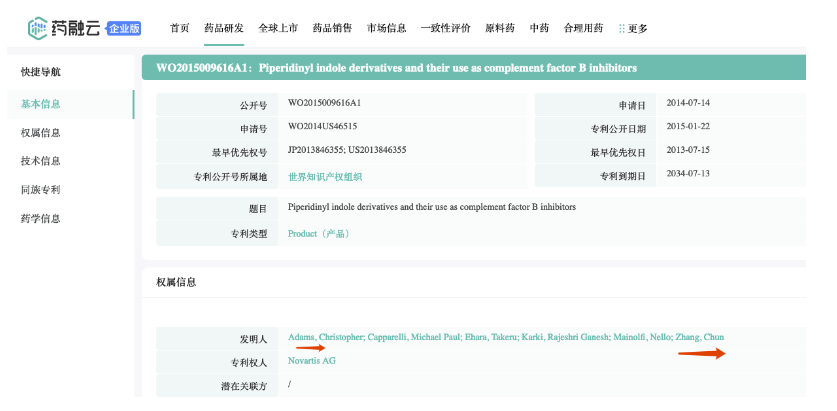The height and width of the screenshot is (411, 837).
Task: Click the application date 2014-07-14
Action: click(688, 103)
